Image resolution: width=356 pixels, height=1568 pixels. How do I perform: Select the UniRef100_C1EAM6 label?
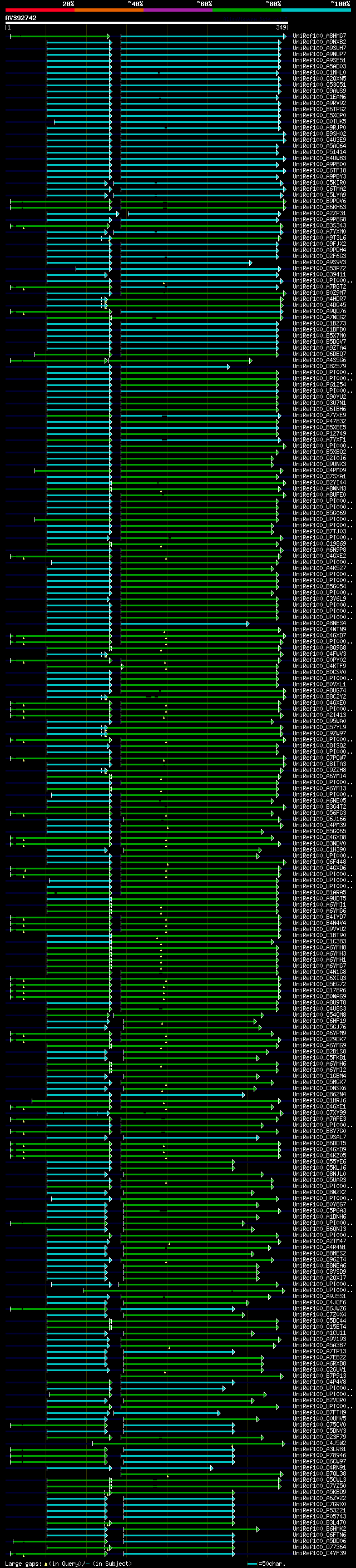319,97
